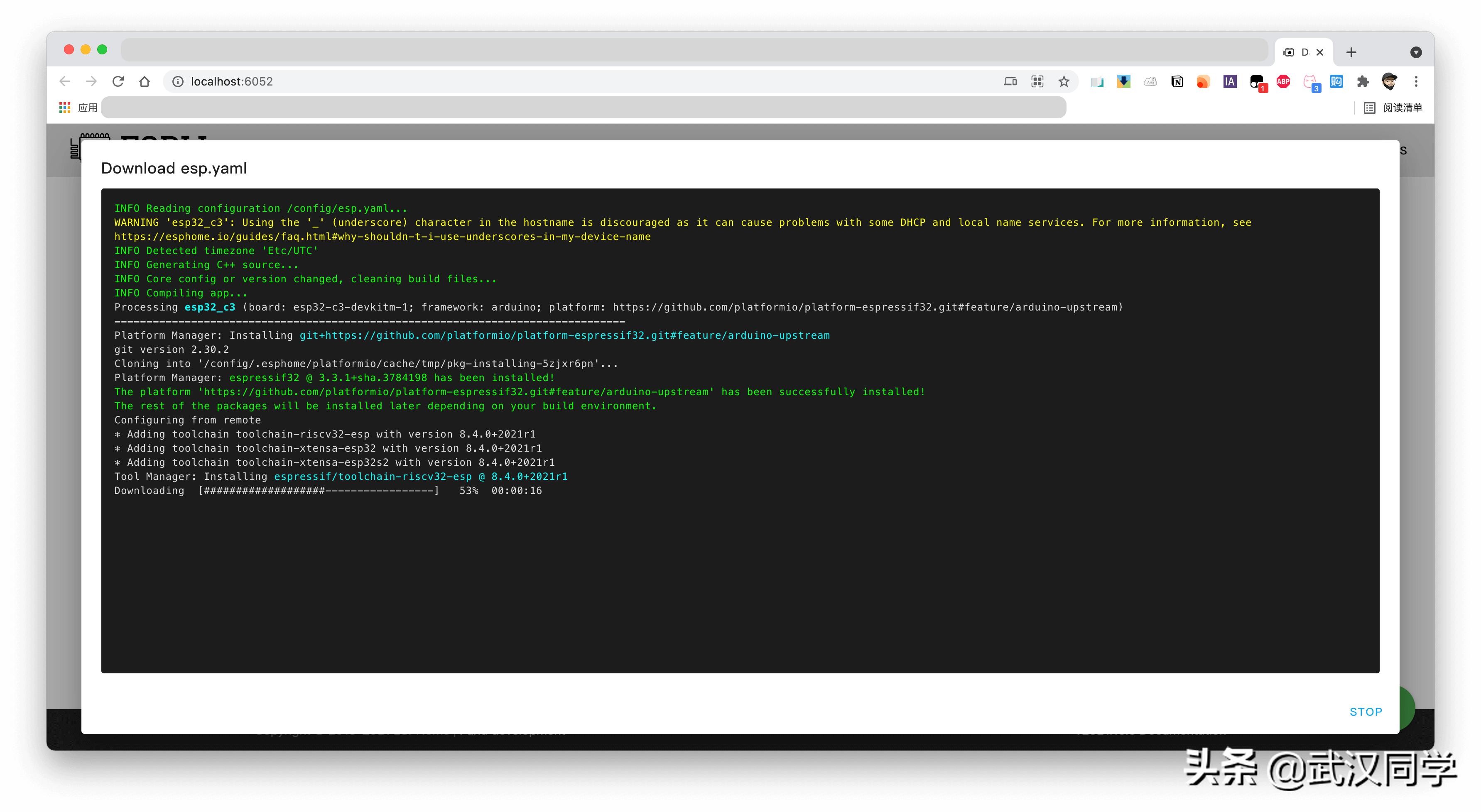
Task: Go to the browser home page
Action: point(144,82)
